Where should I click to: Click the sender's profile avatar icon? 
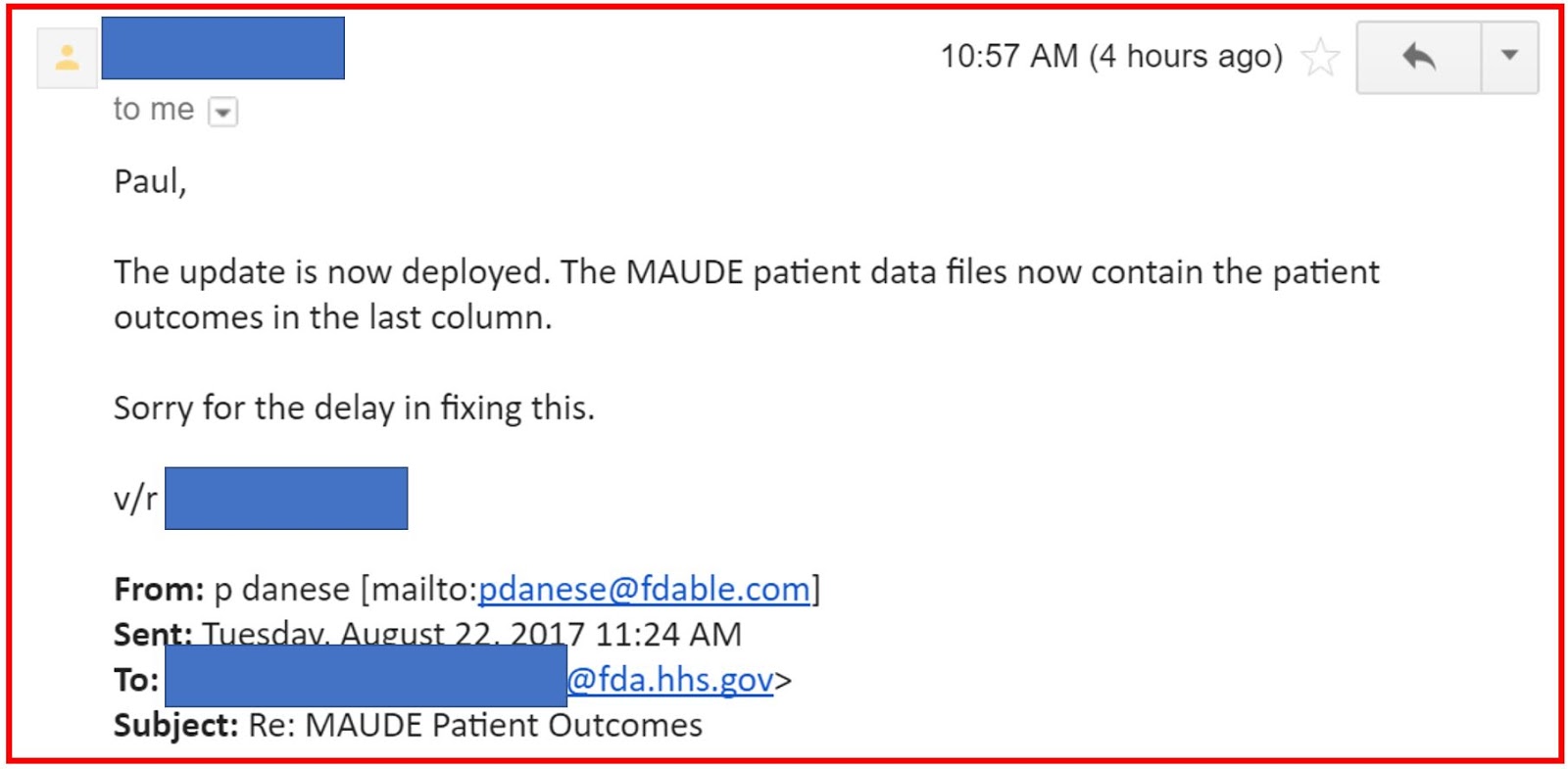pyautogui.click(x=67, y=58)
